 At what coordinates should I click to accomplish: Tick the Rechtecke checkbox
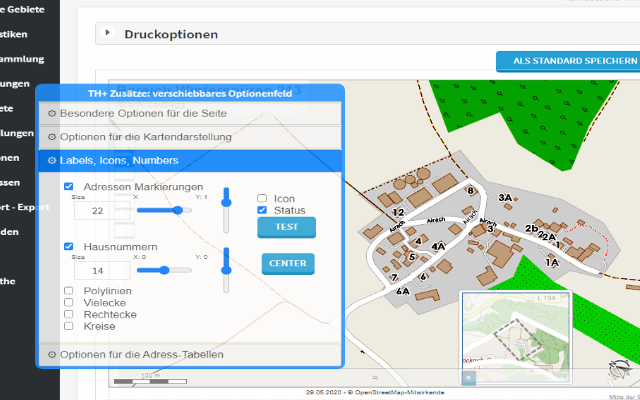68,314
